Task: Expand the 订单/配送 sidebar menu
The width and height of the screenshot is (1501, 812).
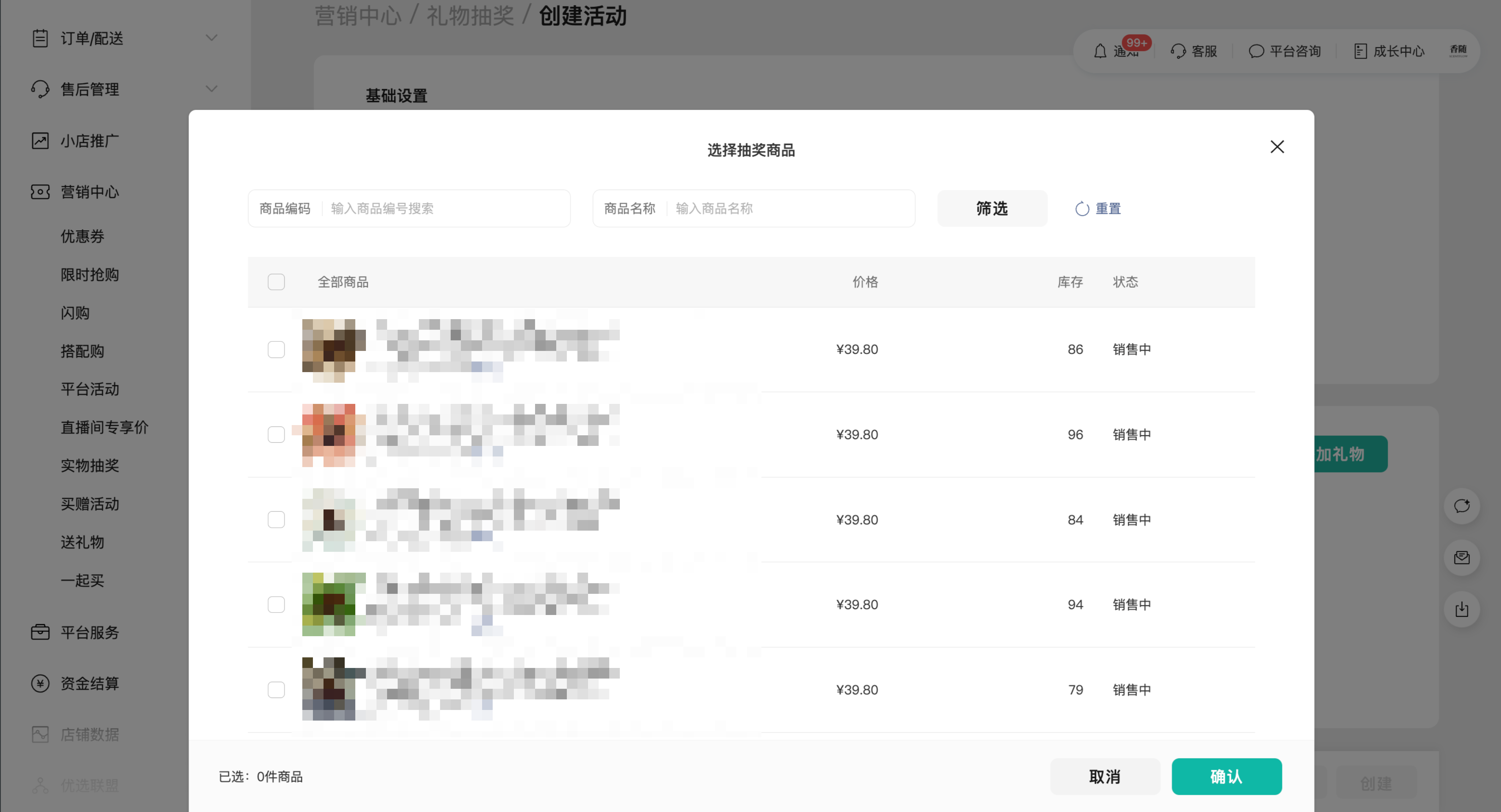Action: [x=212, y=38]
